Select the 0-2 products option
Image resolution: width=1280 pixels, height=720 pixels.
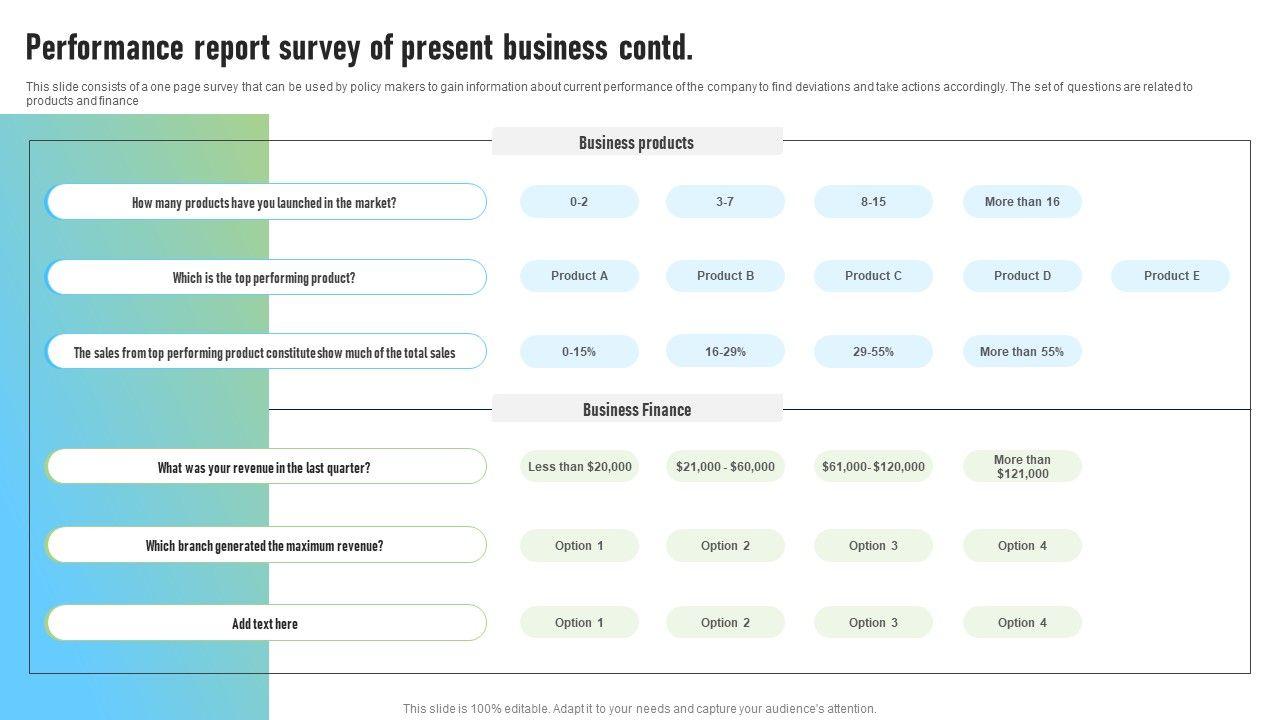[x=579, y=202]
